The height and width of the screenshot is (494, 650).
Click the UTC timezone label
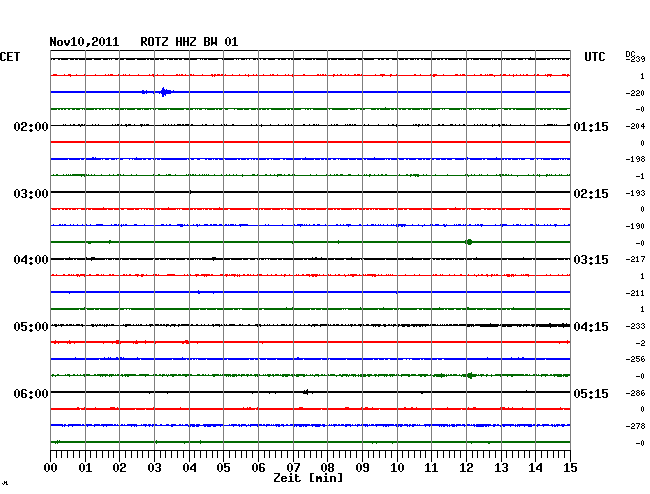coord(594,57)
